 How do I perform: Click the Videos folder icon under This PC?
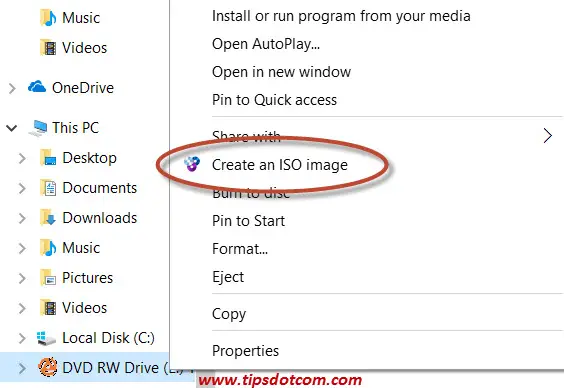tap(48, 308)
